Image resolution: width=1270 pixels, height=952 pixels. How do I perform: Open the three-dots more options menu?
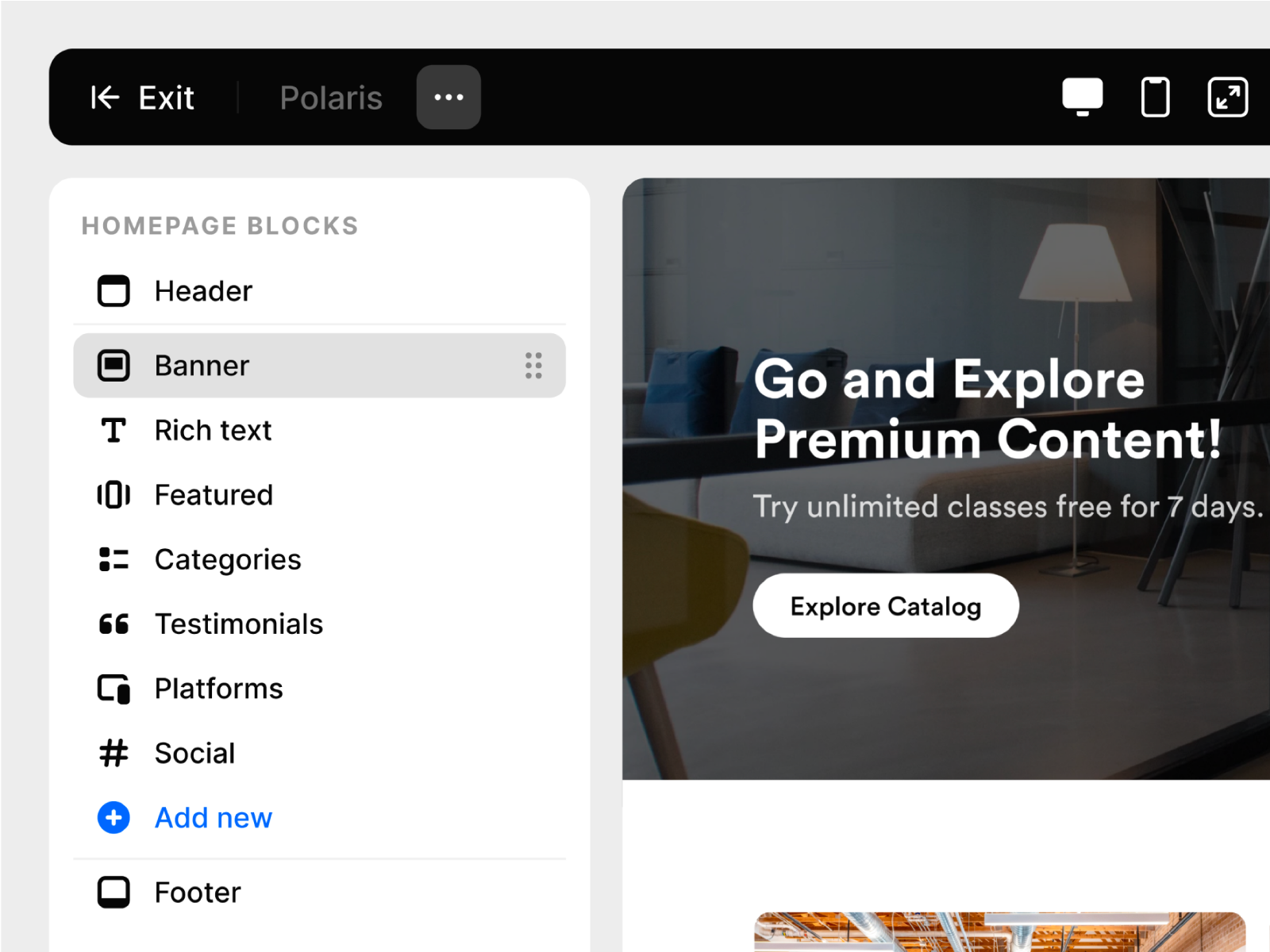(x=448, y=98)
